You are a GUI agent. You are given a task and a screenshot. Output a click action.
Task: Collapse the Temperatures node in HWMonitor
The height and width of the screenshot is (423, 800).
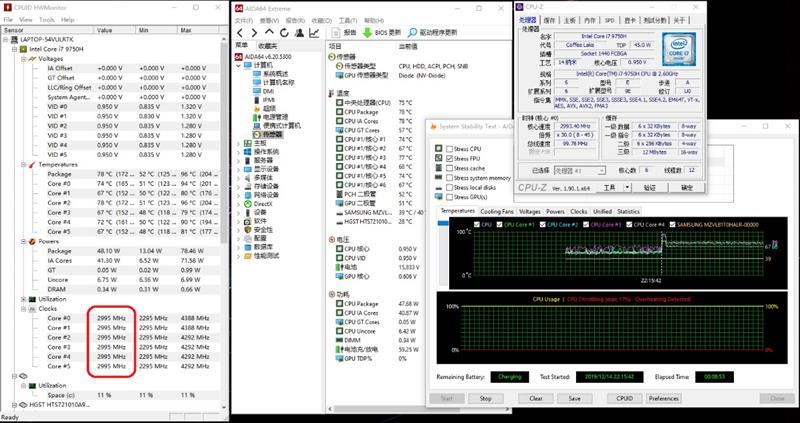pos(23,164)
